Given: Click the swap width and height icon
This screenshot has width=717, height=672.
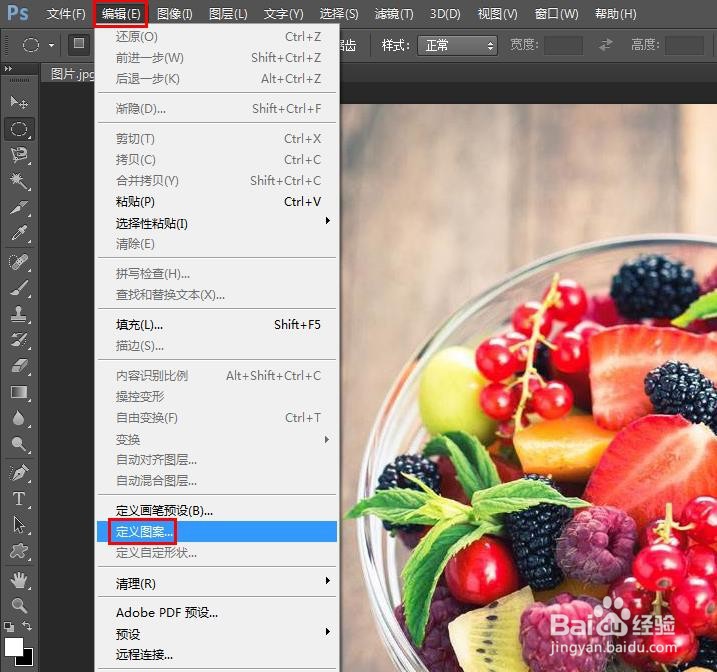Looking at the screenshot, I should tap(606, 45).
